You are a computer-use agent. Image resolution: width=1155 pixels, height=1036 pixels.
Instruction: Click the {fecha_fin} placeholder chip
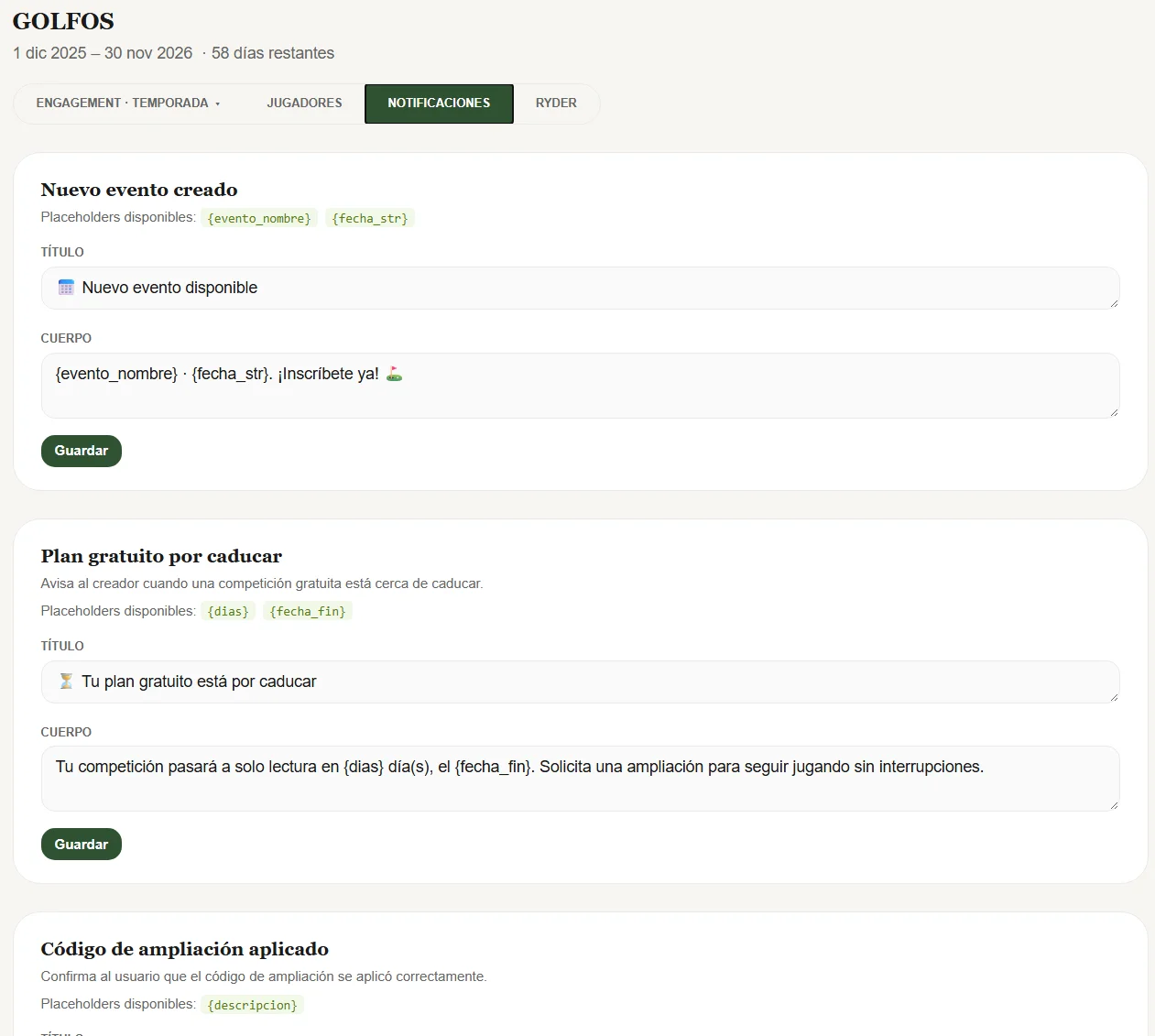pos(308,611)
